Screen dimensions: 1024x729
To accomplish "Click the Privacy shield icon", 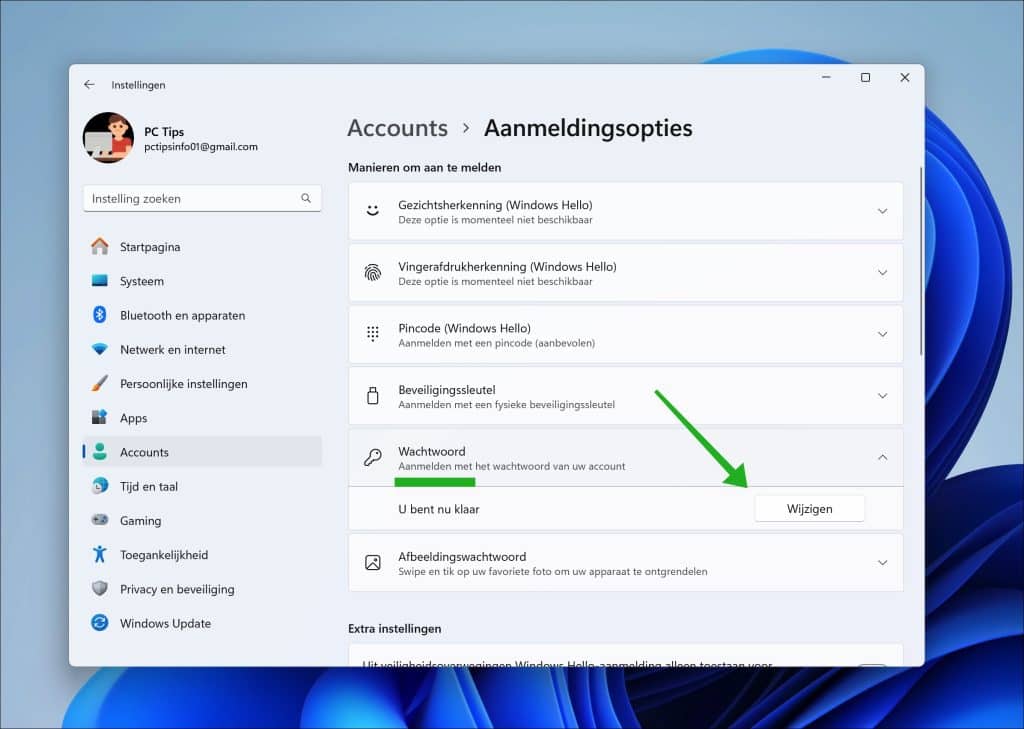I will (100, 589).
